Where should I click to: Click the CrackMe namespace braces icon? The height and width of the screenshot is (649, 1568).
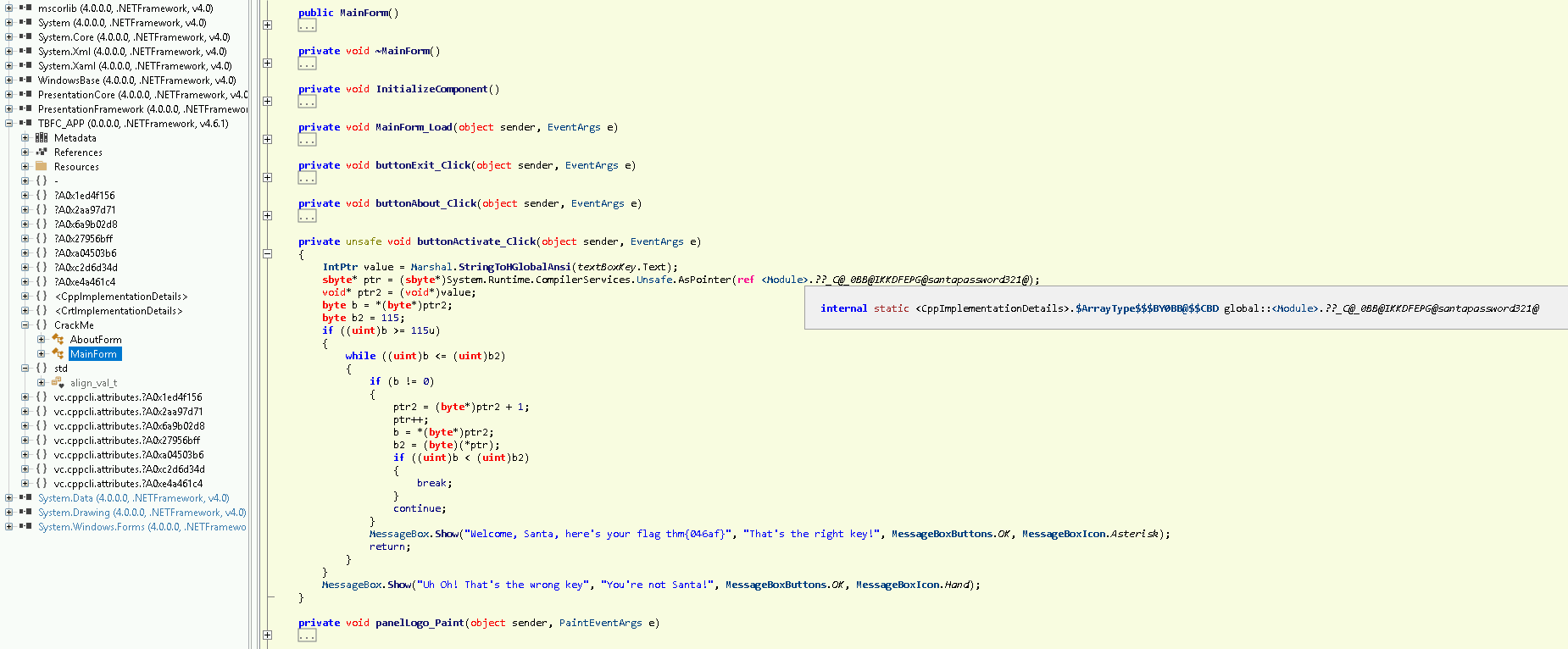pyautogui.click(x=42, y=325)
